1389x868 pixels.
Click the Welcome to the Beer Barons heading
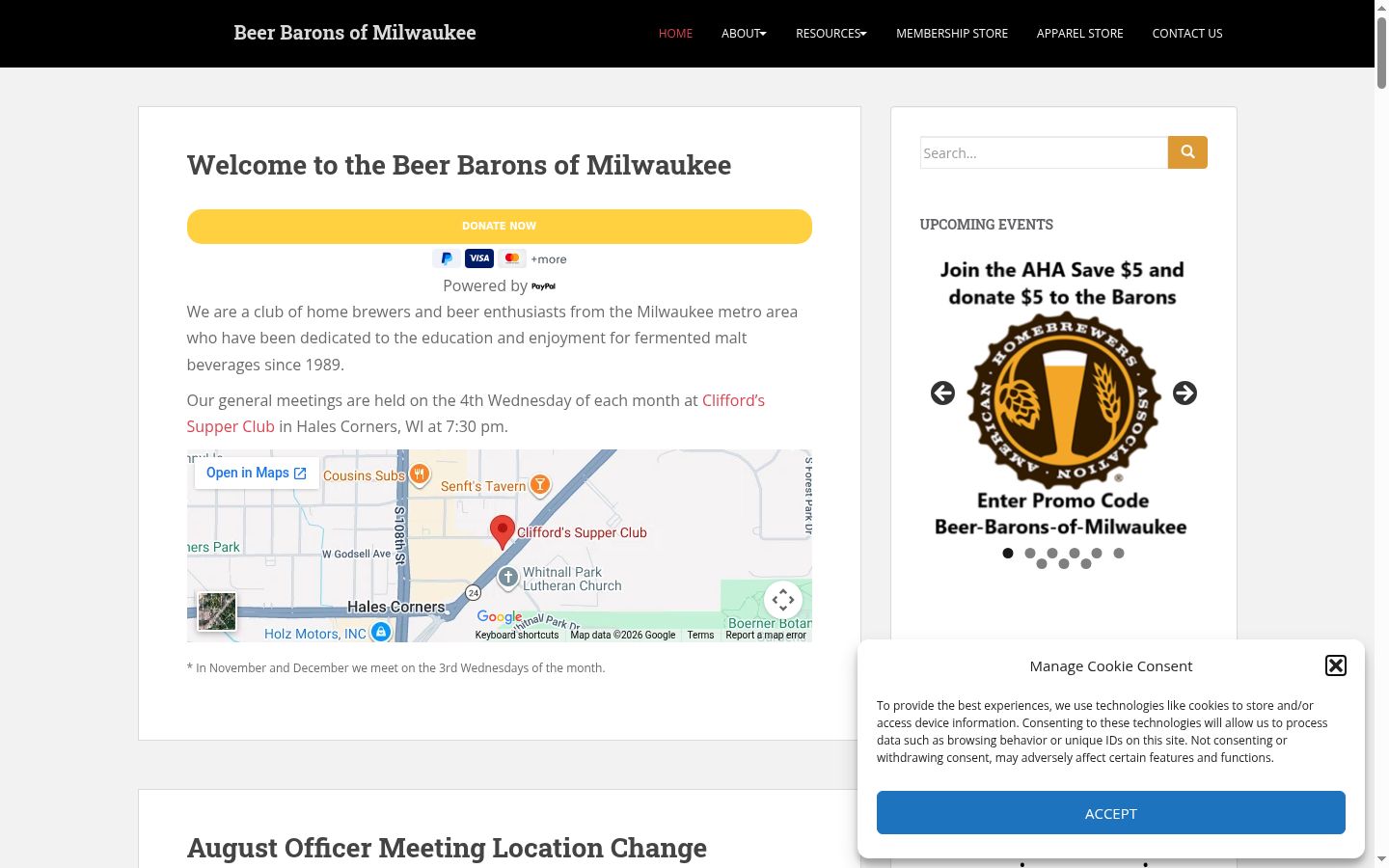coord(459,165)
